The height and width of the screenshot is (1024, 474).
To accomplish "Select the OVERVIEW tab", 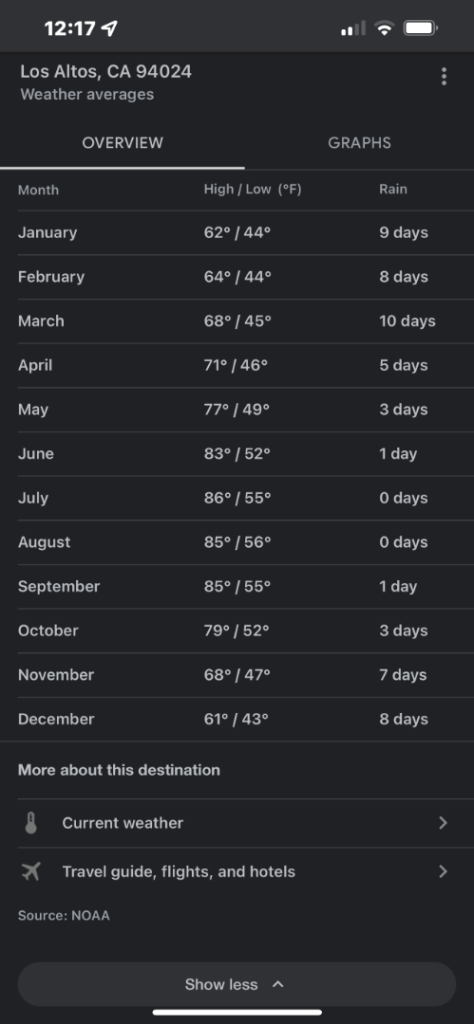I will click(x=123, y=143).
